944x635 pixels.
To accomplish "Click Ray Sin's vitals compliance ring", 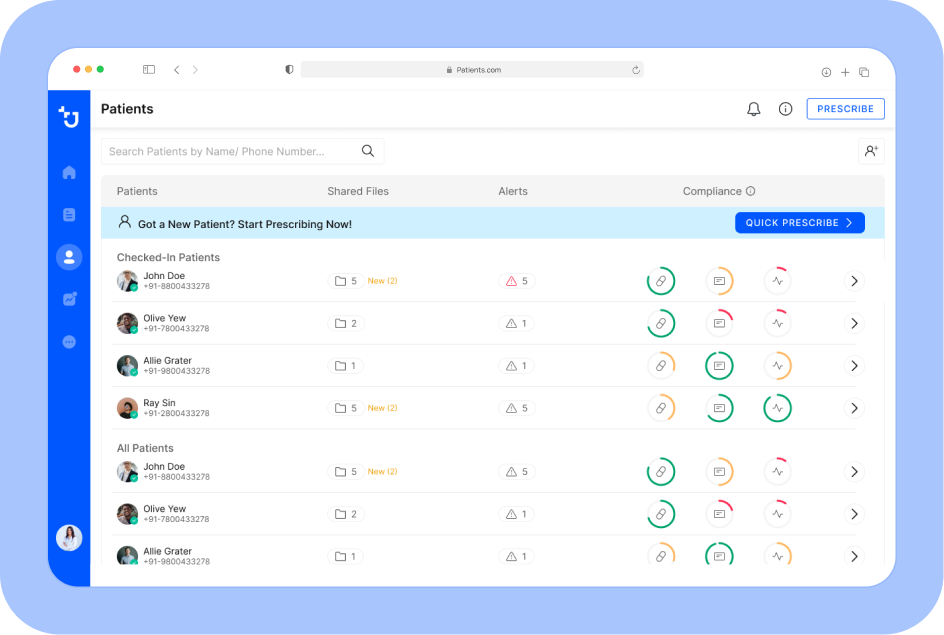I will (x=777, y=408).
